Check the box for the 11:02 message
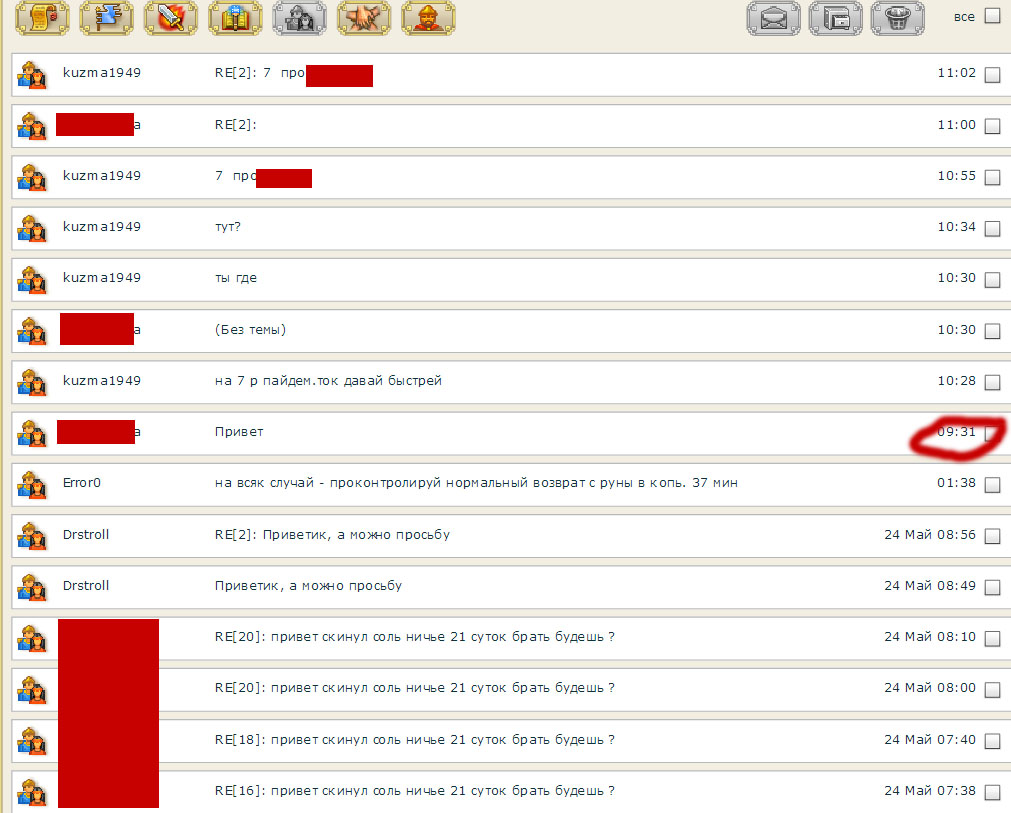This screenshot has height=813, width=1011. pos(992,74)
